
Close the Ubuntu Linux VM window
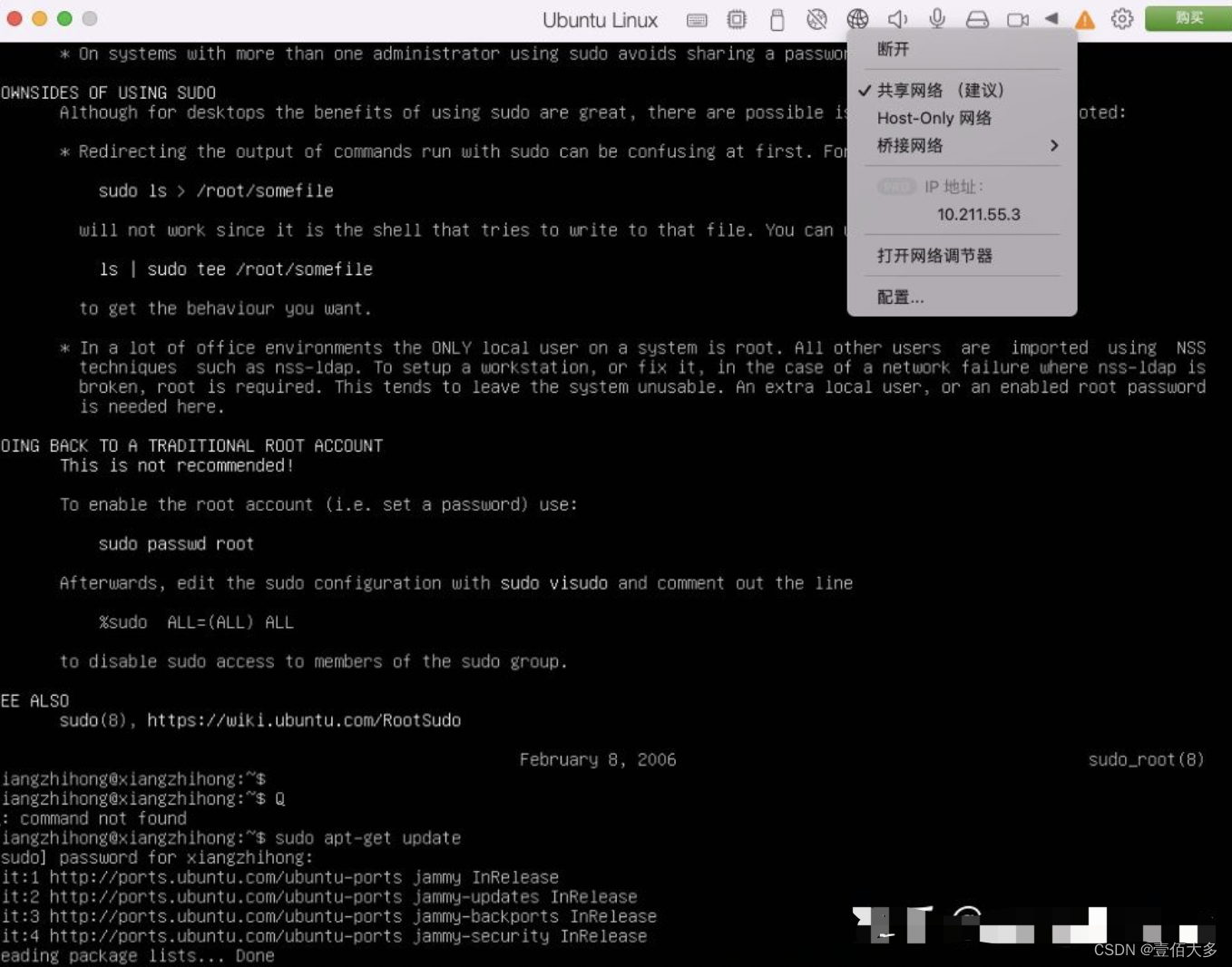coord(15,18)
